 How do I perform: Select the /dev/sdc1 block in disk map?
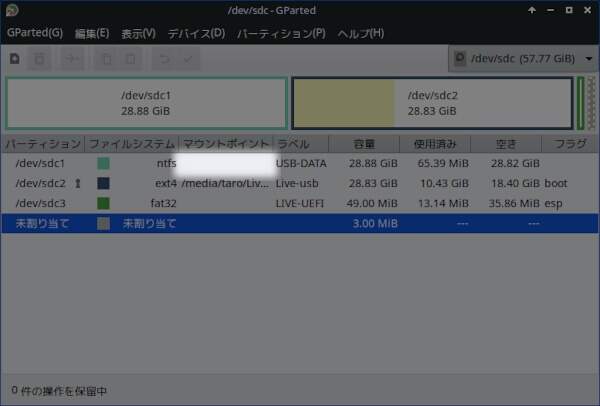point(146,103)
